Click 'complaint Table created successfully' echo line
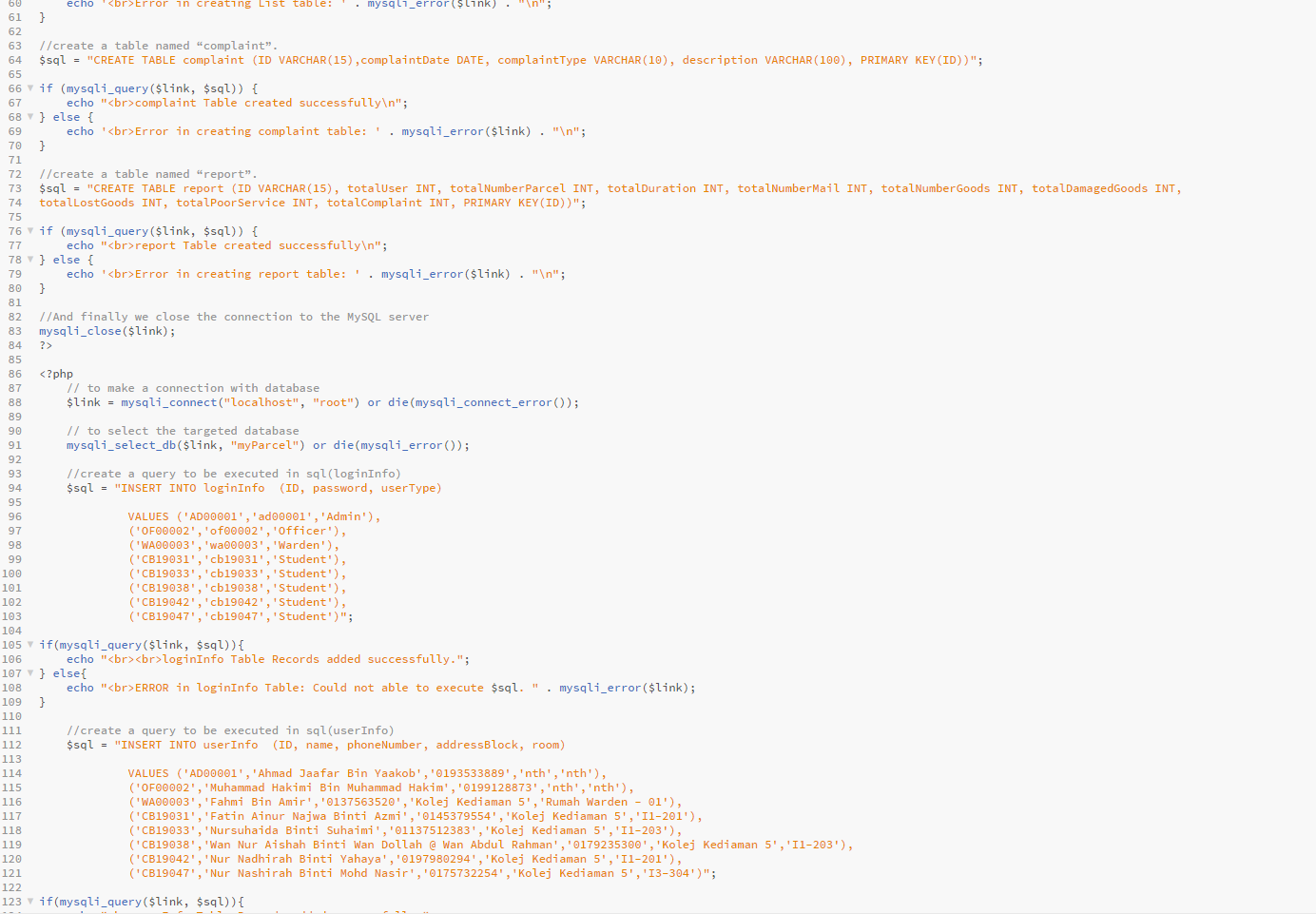Image resolution: width=1316 pixels, height=914 pixels. 237,103
